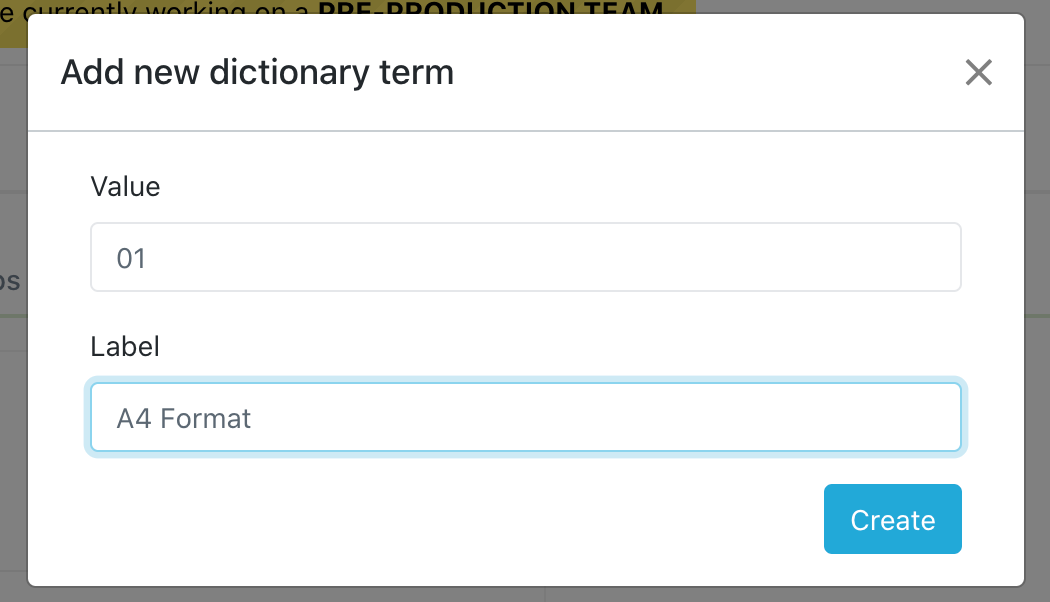1050x602 pixels.
Task: Click the Create button to submit the term
Action: coord(892,518)
